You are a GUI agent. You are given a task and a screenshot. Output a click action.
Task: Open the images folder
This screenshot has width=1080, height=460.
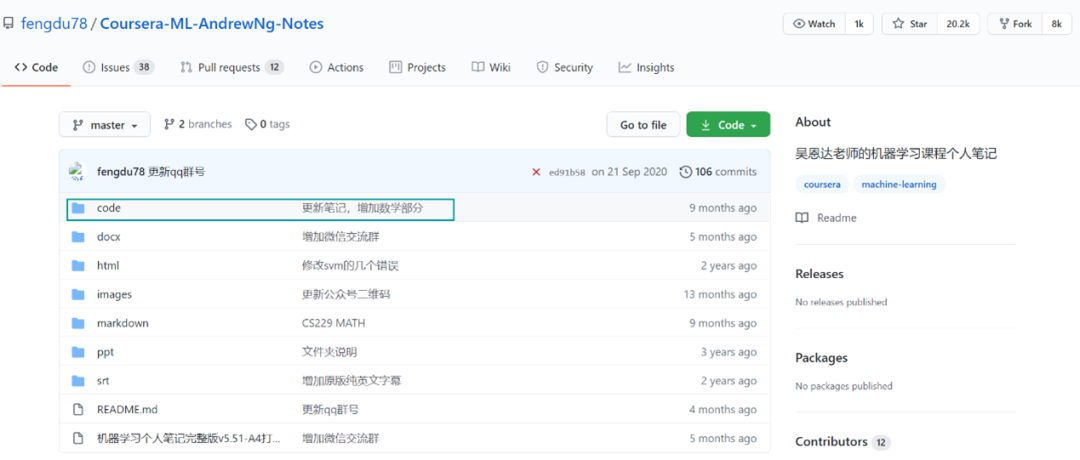pyautogui.click(x=114, y=294)
